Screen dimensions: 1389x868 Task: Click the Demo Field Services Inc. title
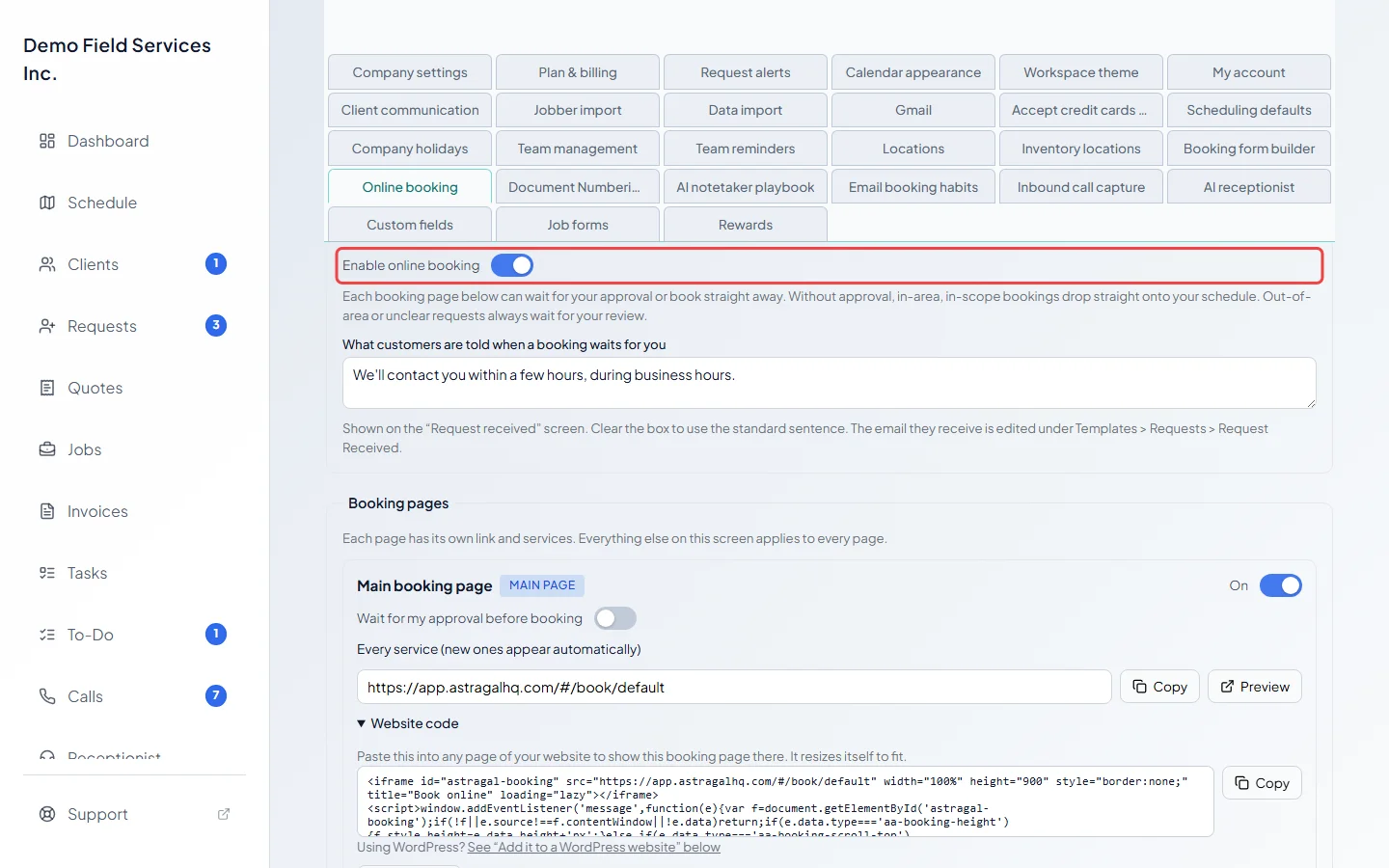tap(117, 59)
